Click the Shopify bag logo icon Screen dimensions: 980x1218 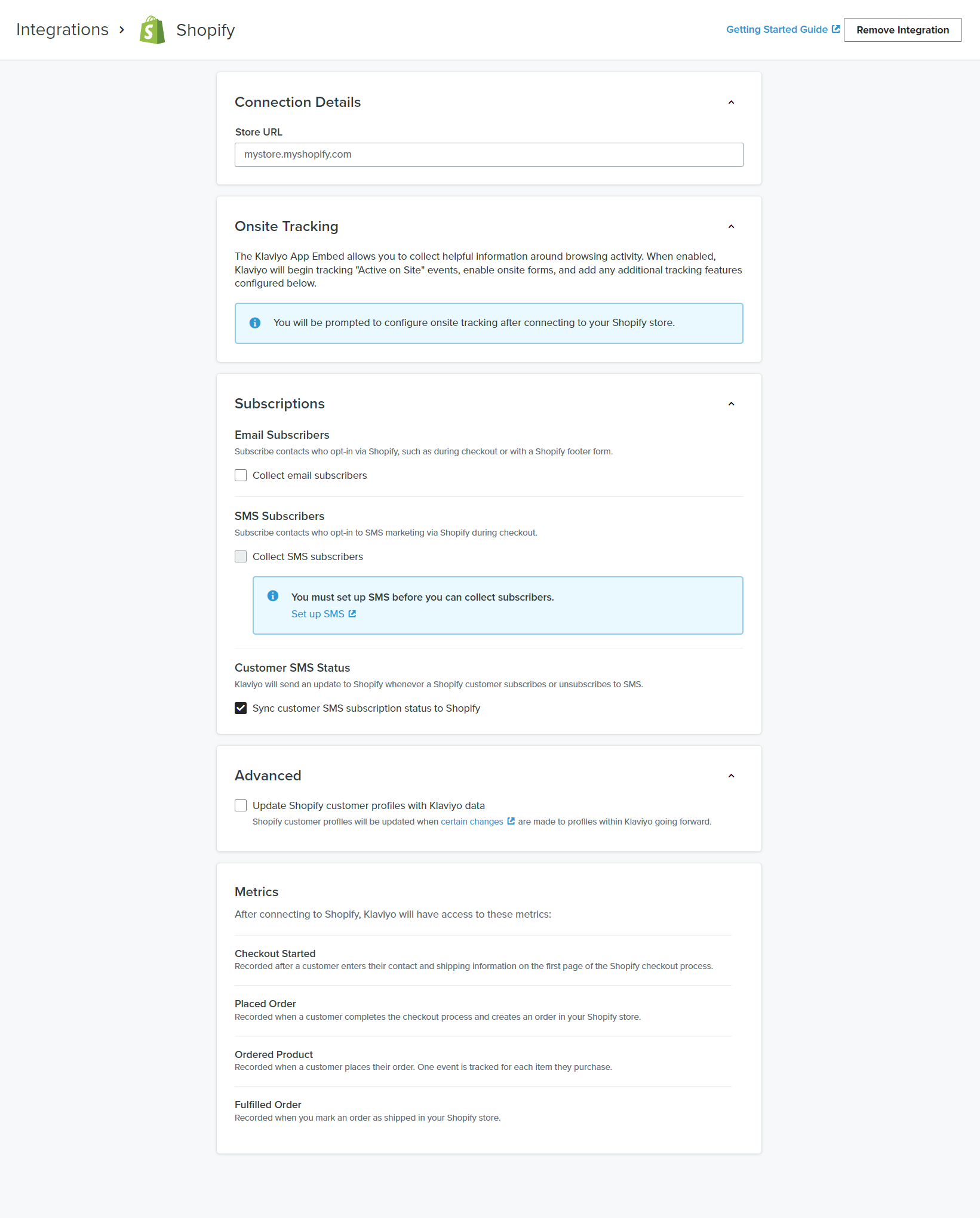152,30
